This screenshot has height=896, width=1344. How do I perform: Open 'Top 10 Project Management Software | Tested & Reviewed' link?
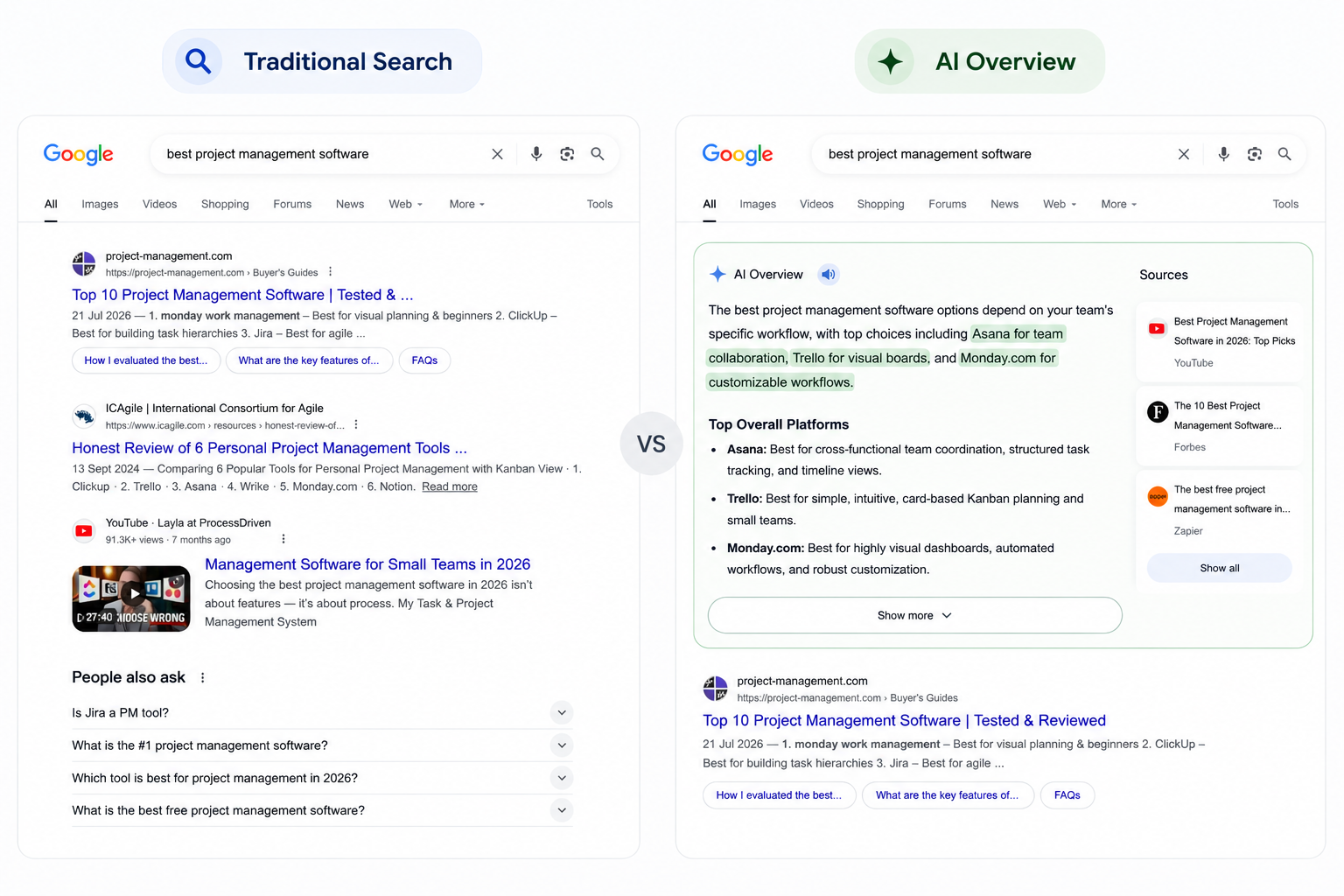click(x=905, y=720)
